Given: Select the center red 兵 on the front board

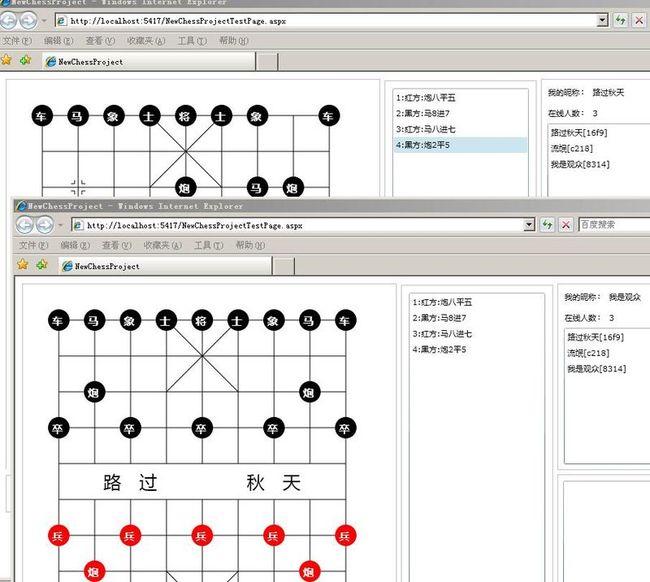Looking at the screenshot, I should [x=202, y=536].
